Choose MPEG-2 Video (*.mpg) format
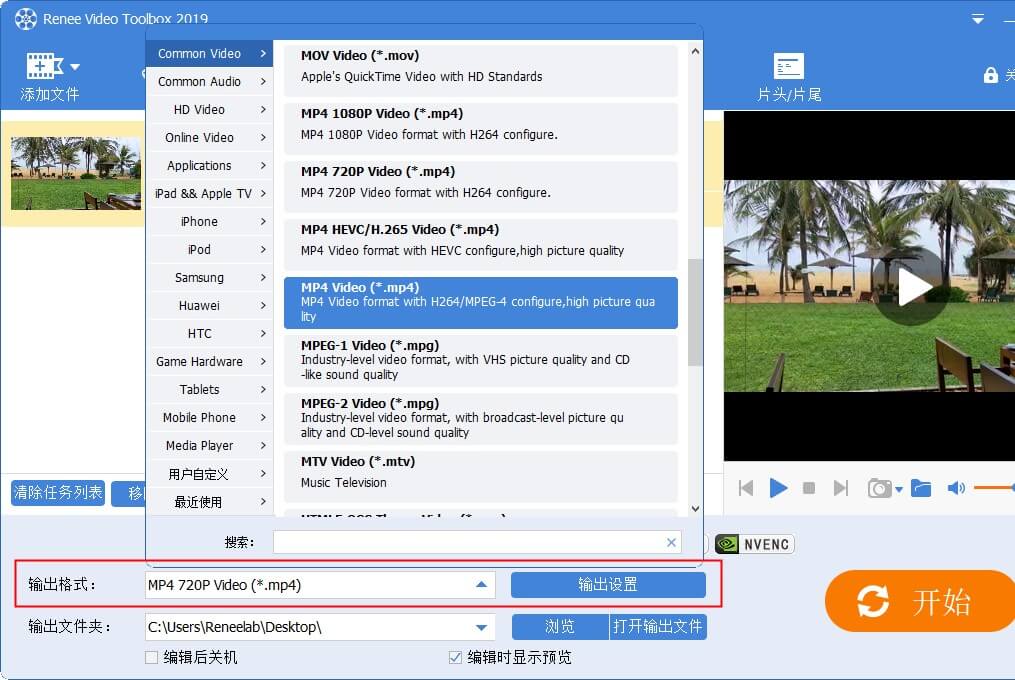Image resolution: width=1015 pixels, height=680 pixels. (481, 419)
